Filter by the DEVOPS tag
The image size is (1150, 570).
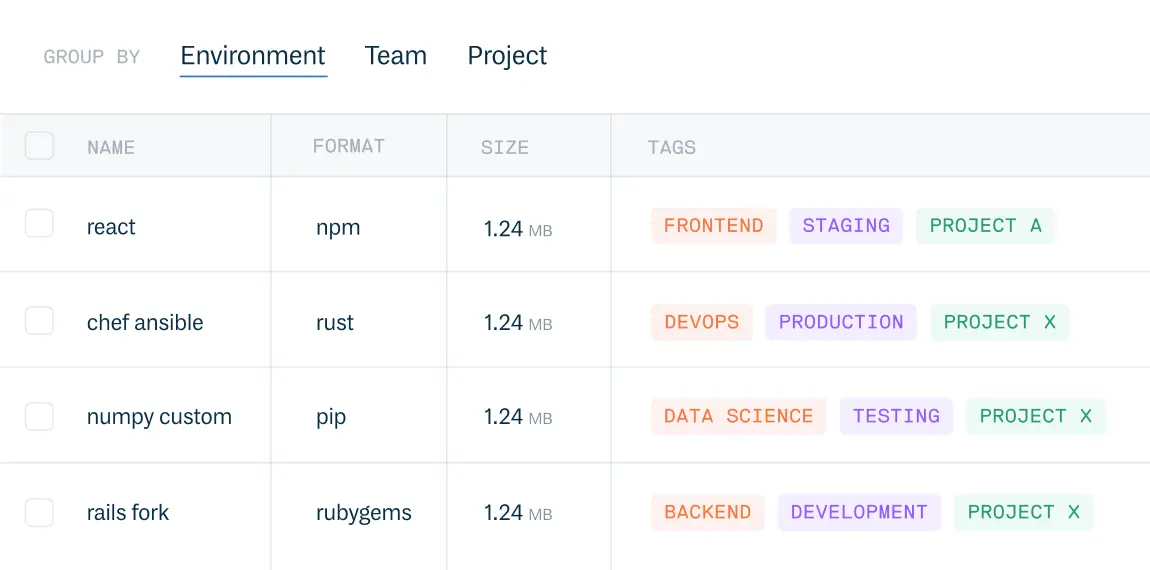(x=702, y=322)
